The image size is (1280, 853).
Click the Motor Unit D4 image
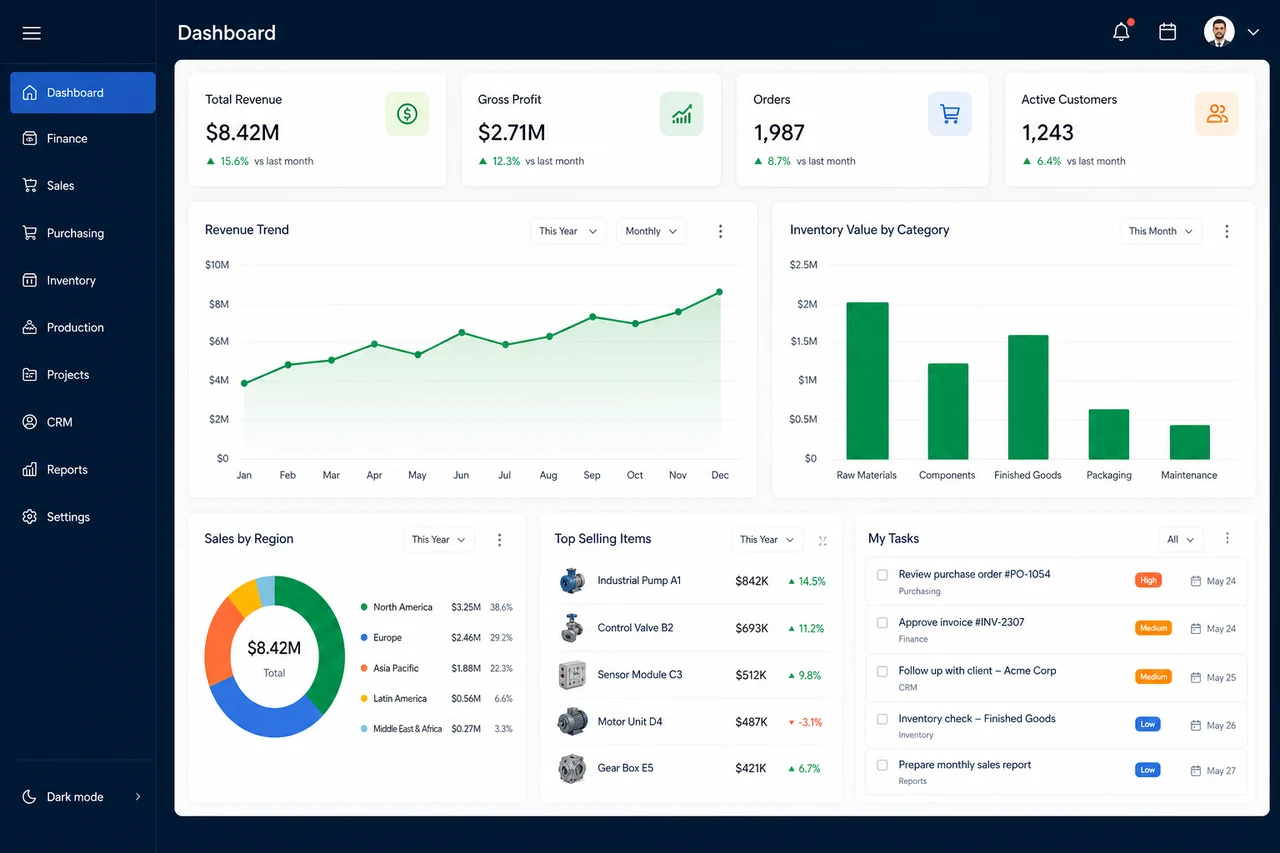[572, 722]
